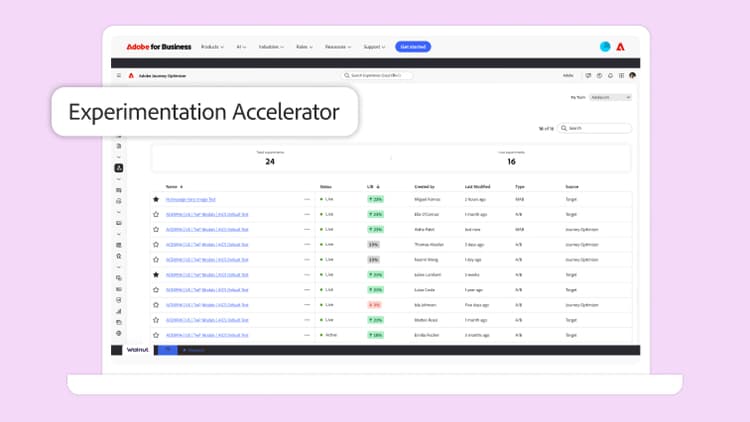This screenshot has height=422, width=750.
Task: Expand the Products menu
Action: coord(212,47)
